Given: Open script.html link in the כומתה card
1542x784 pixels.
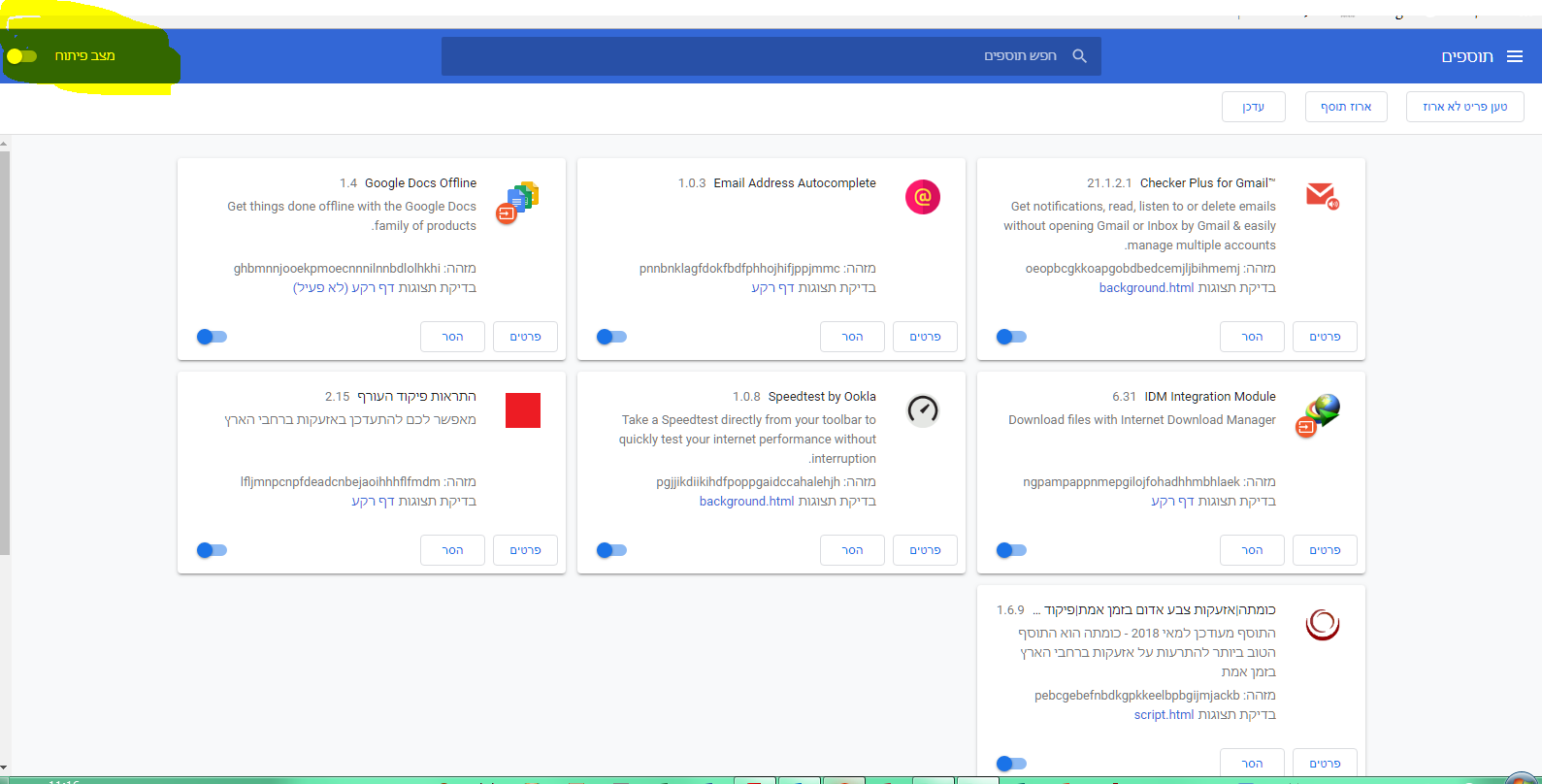Looking at the screenshot, I should (x=1164, y=715).
